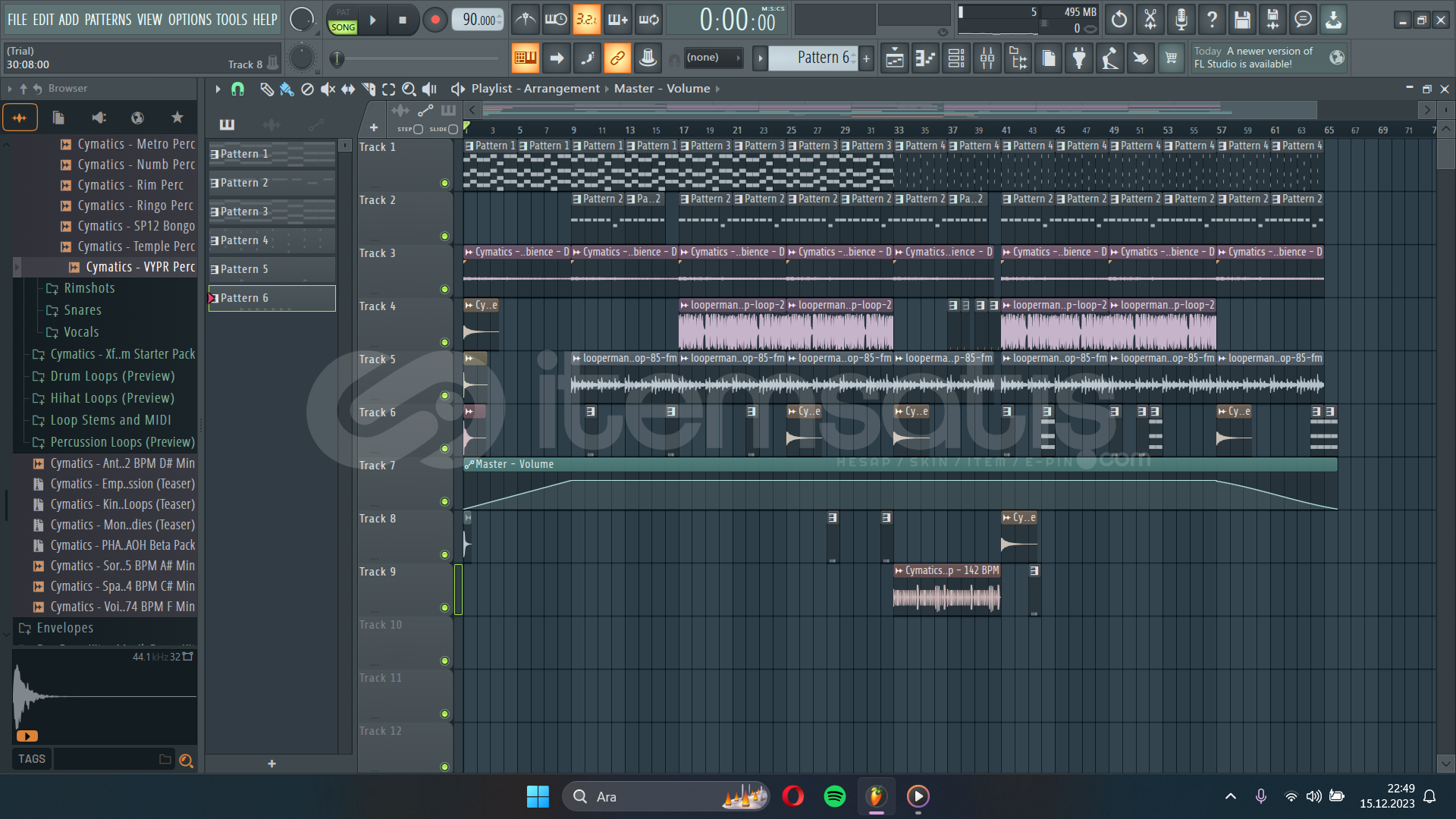Screen dimensions: 1456x819
Task: Click the song position slider
Action: (x=419, y=58)
